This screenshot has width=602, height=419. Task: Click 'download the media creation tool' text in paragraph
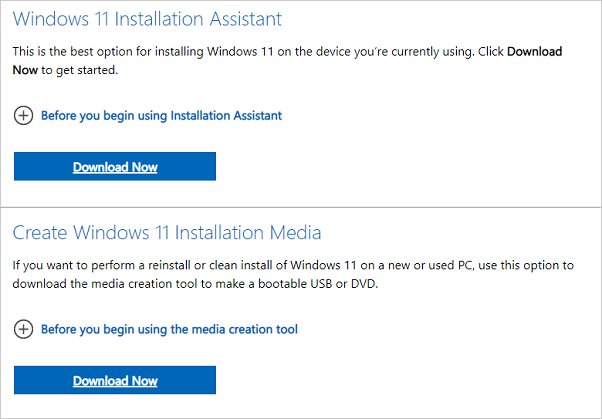coord(98,282)
